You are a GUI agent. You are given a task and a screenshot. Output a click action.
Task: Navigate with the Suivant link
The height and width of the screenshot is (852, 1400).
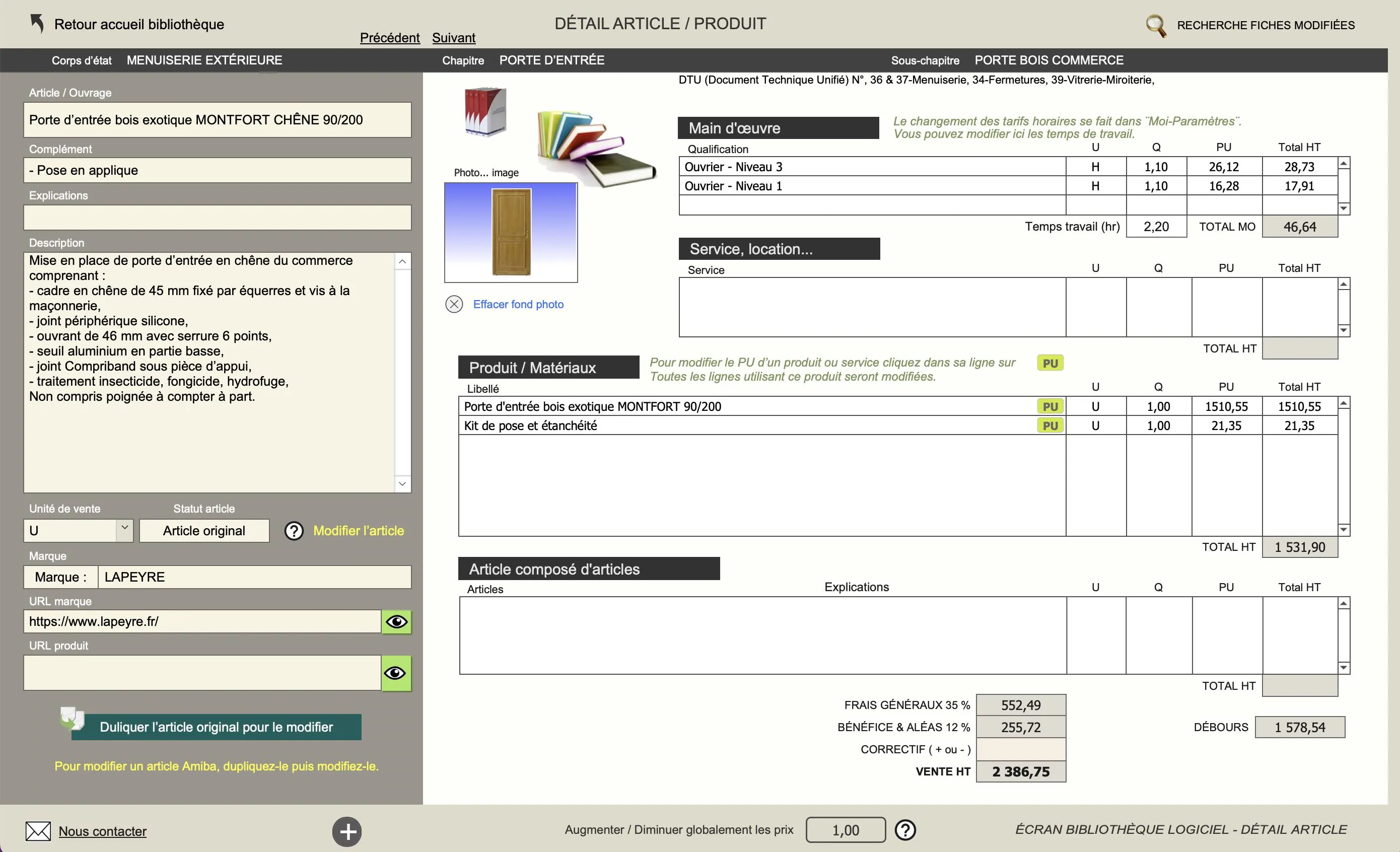[453, 37]
